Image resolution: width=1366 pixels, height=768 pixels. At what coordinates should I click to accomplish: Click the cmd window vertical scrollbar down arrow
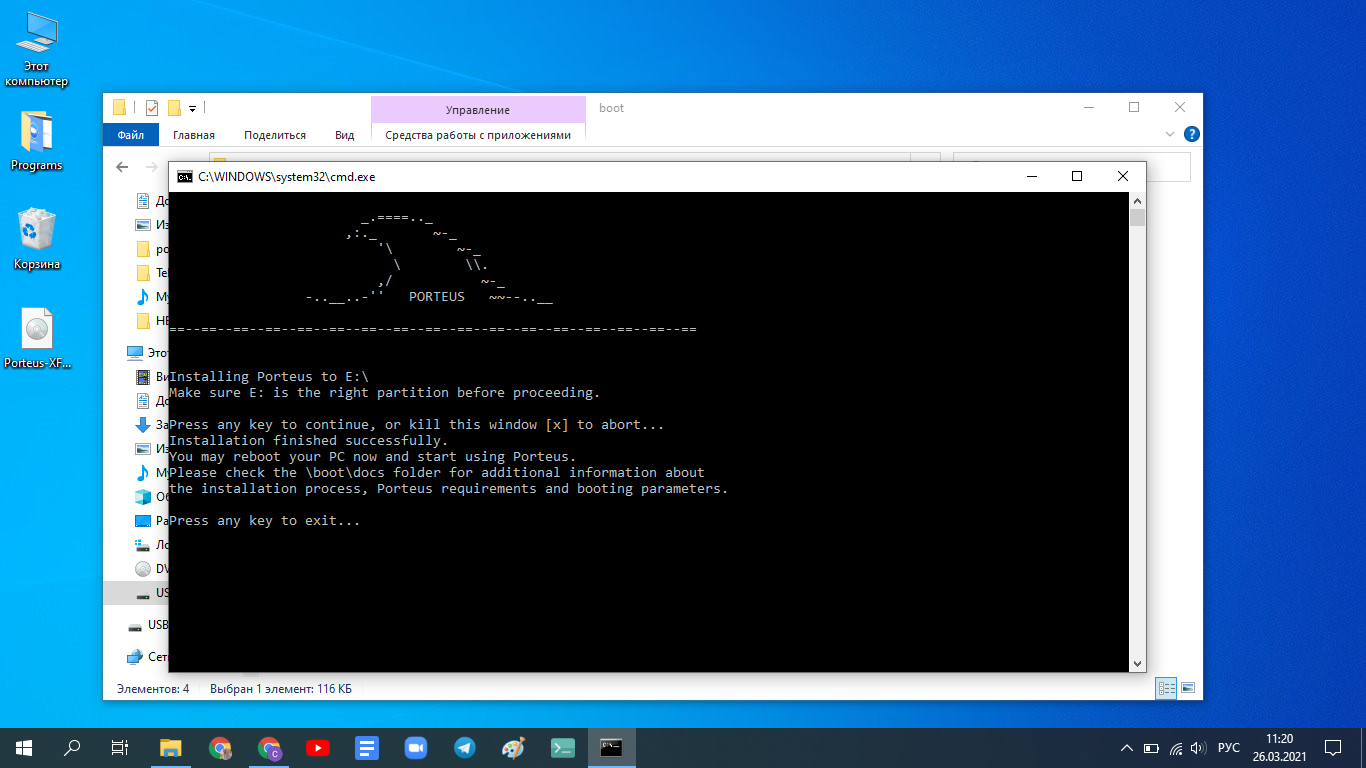(x=1138, y=663)
